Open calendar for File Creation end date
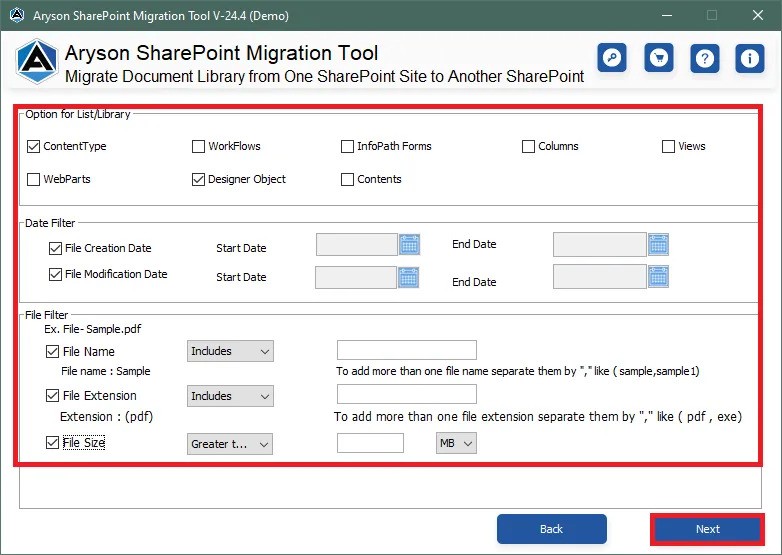The width and height of the screenshot is (782, 555). 658,244
